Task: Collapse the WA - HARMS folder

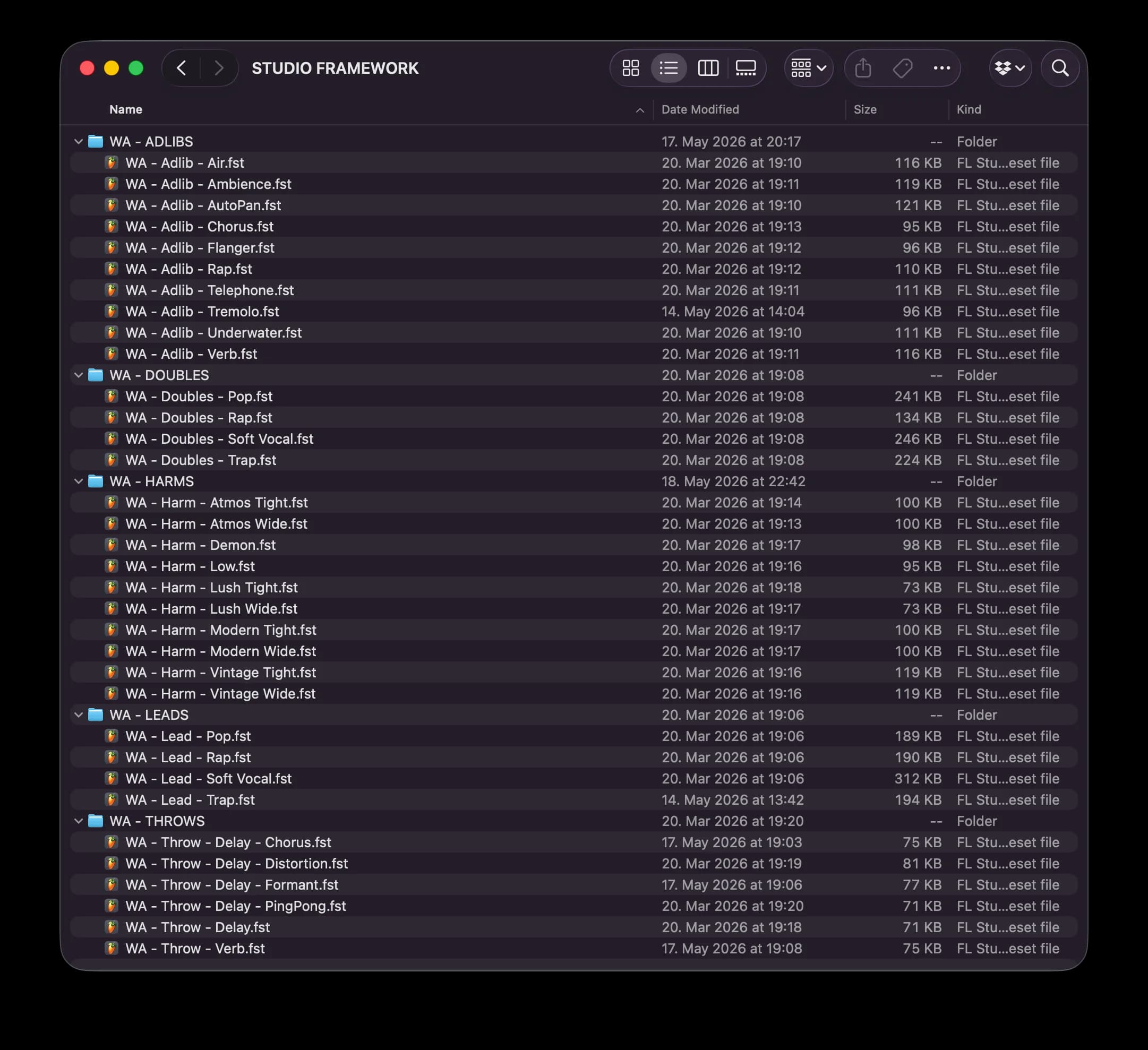Action: click(79, 481)
